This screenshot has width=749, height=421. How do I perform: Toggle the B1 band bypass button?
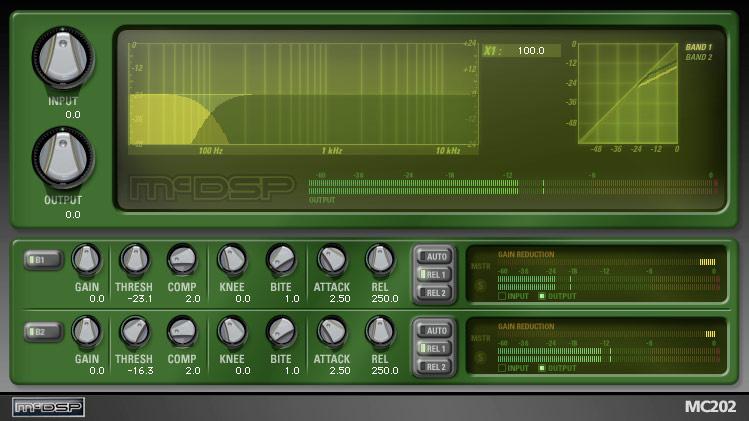point(43,260)
